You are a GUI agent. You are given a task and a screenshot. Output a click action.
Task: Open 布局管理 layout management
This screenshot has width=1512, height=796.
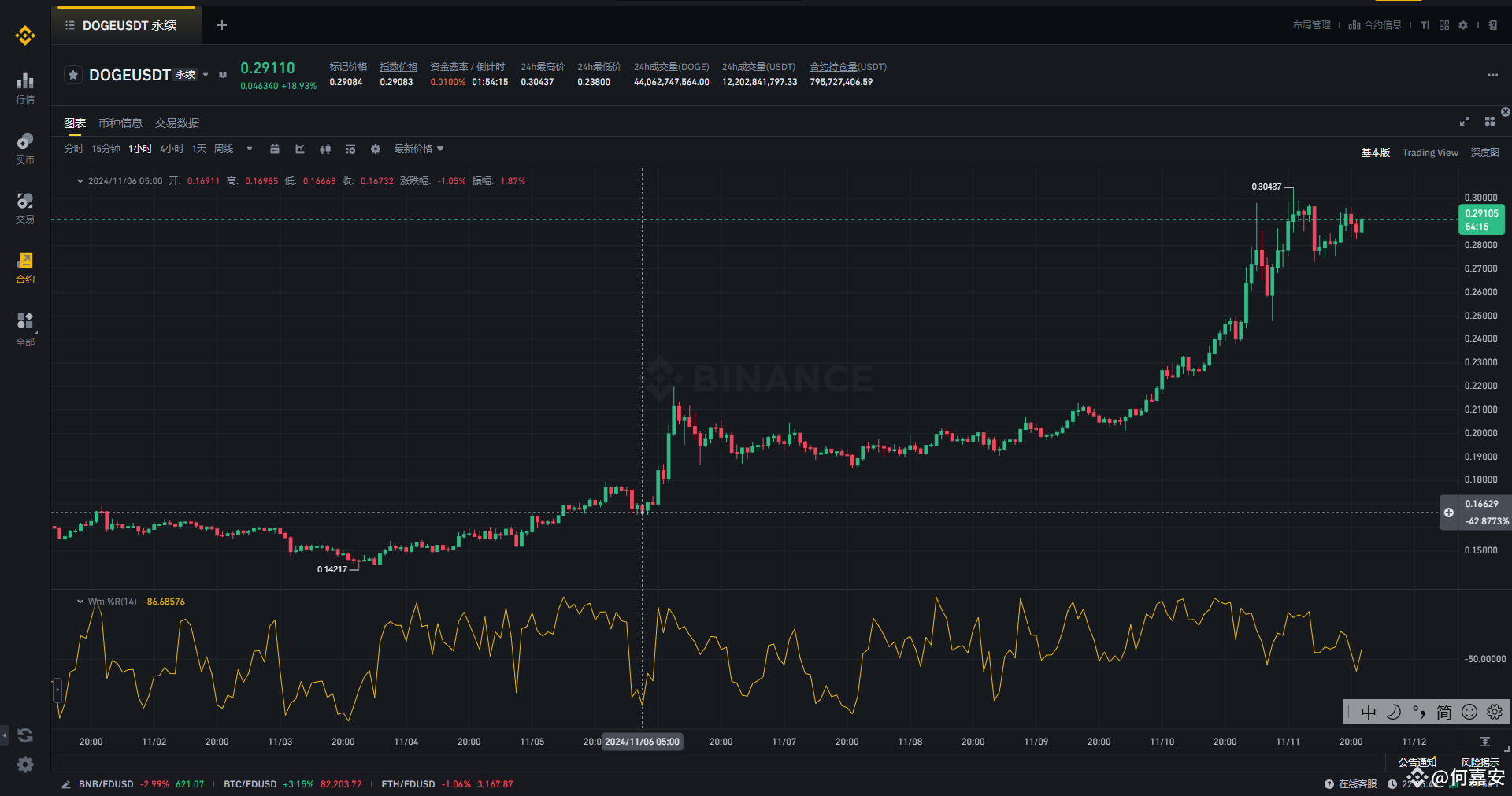tap(1312, 25)
